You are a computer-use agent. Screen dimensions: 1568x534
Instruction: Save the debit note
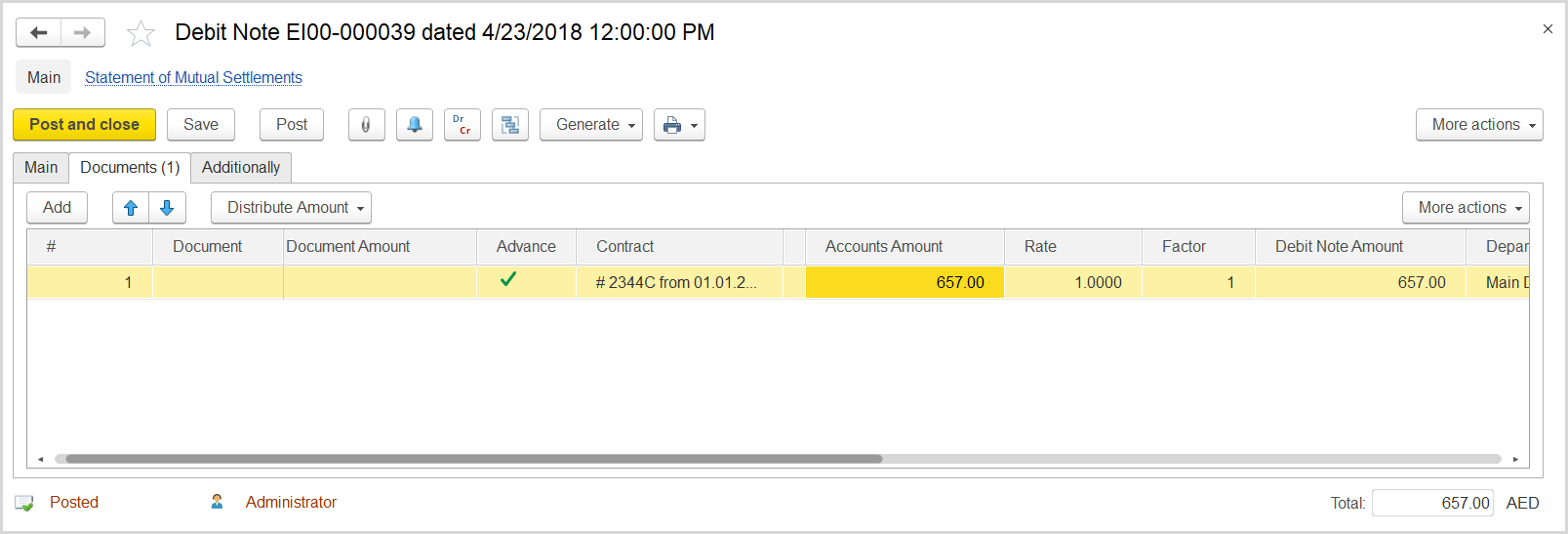201,125
